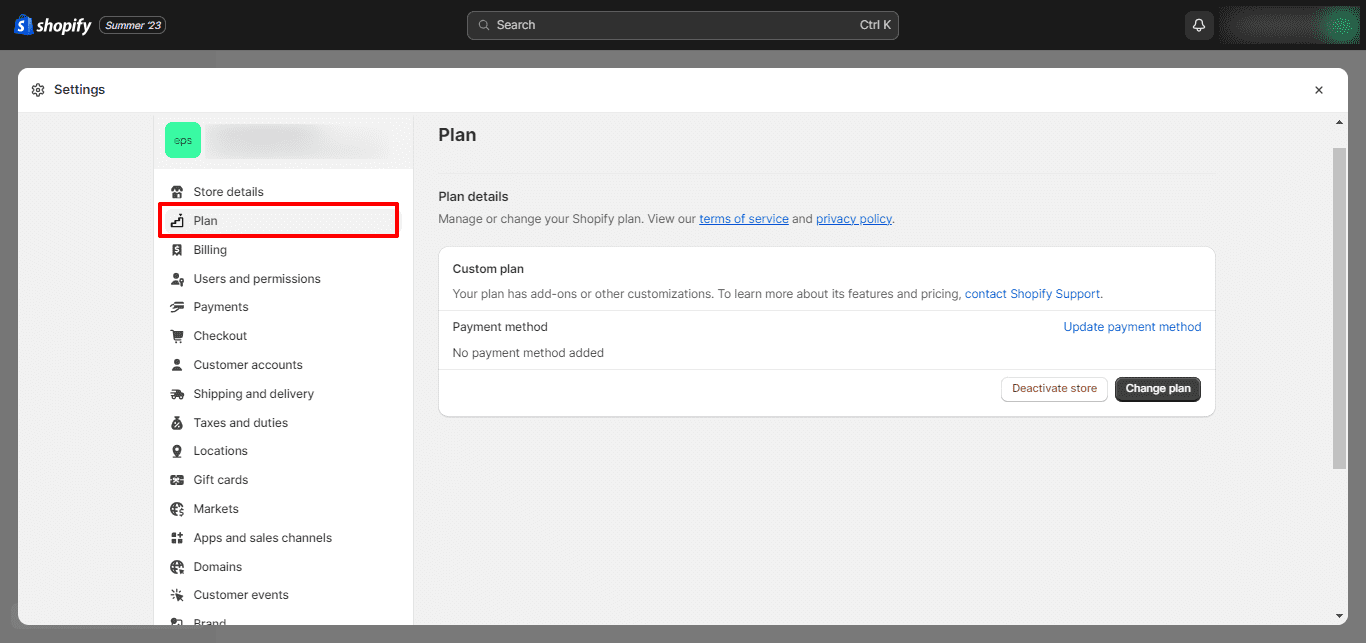Click the Gift cards icon

coord(177,479)
